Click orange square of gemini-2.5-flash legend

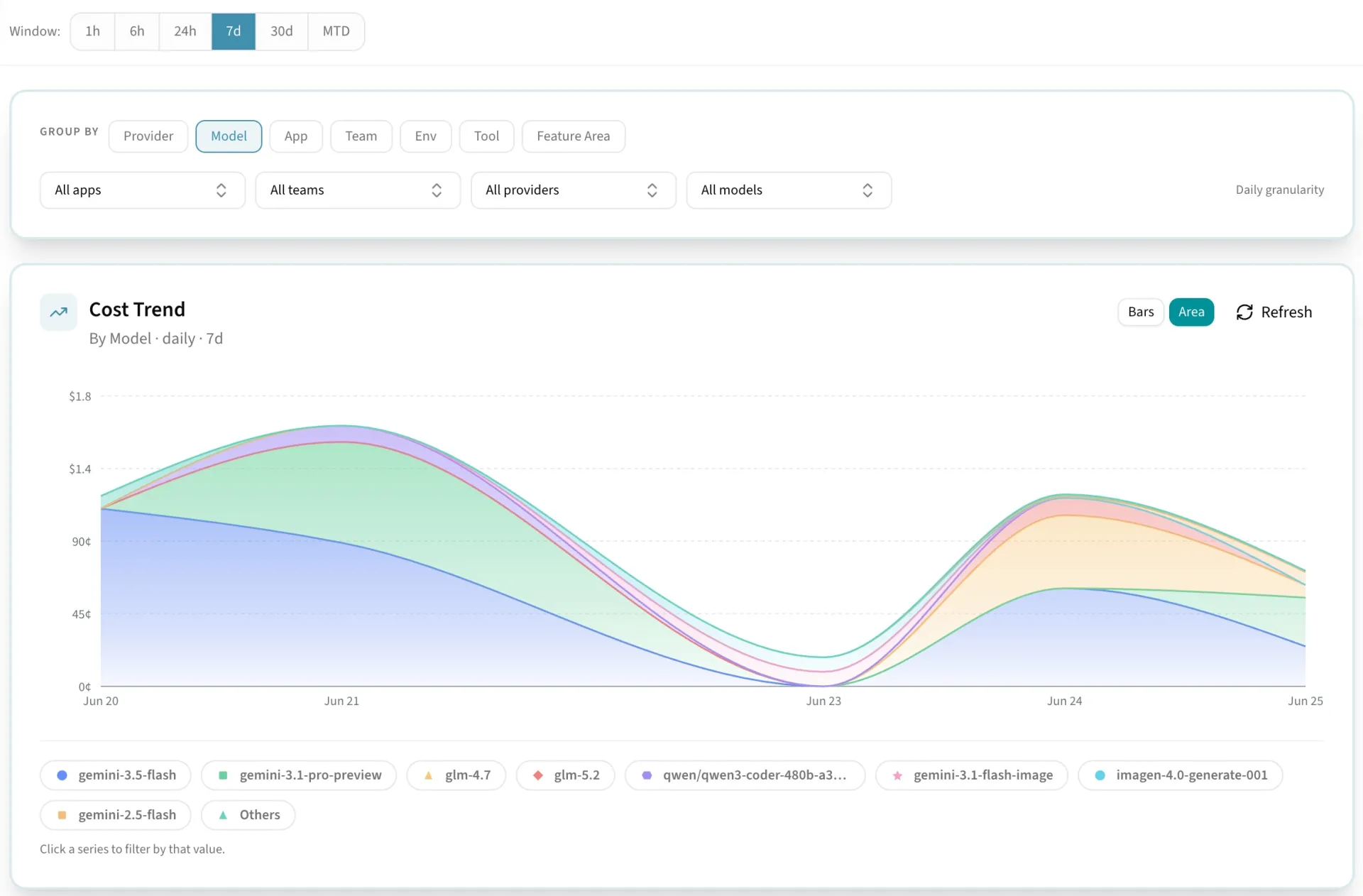62,815
